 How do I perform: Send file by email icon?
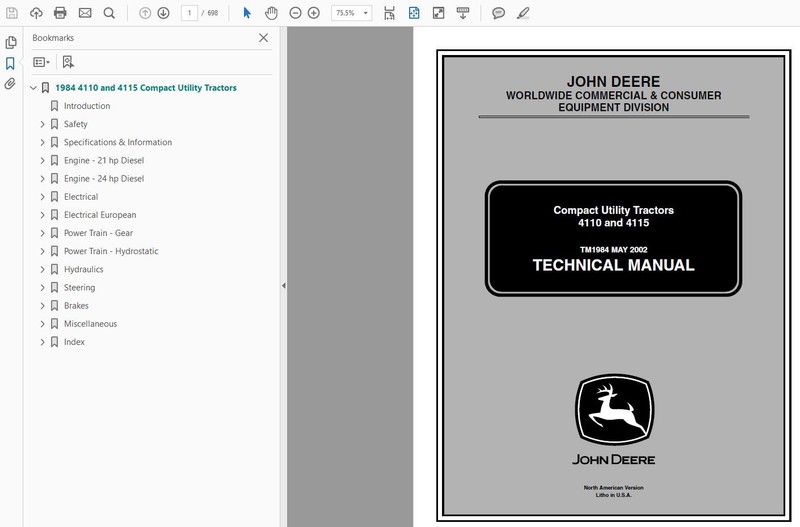click(x=85, y=13)
